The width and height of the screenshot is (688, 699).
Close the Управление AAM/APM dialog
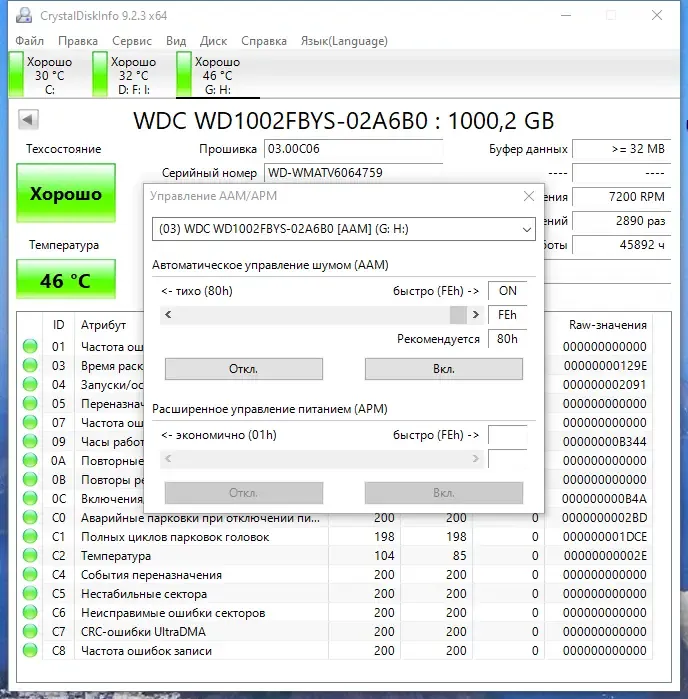(x=529, y=196)
